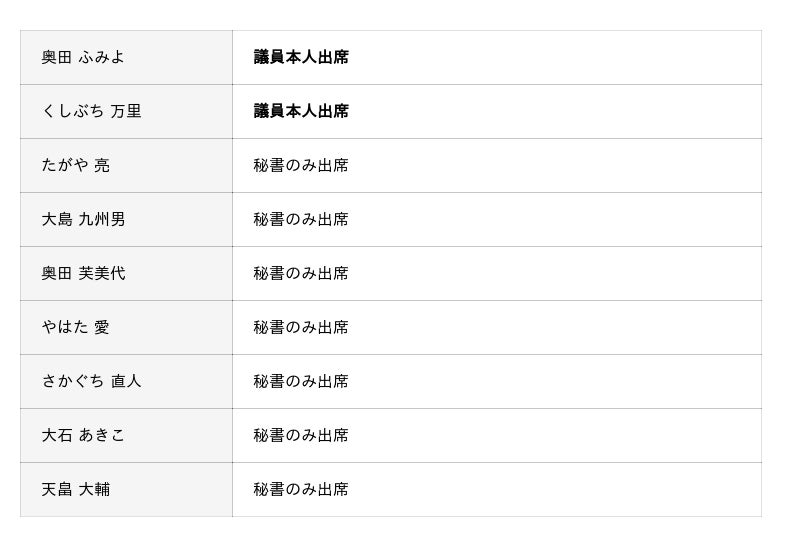This screenshot has width=800, height=547.
Task: Click the given name 万里
Action: click(126, 112)
